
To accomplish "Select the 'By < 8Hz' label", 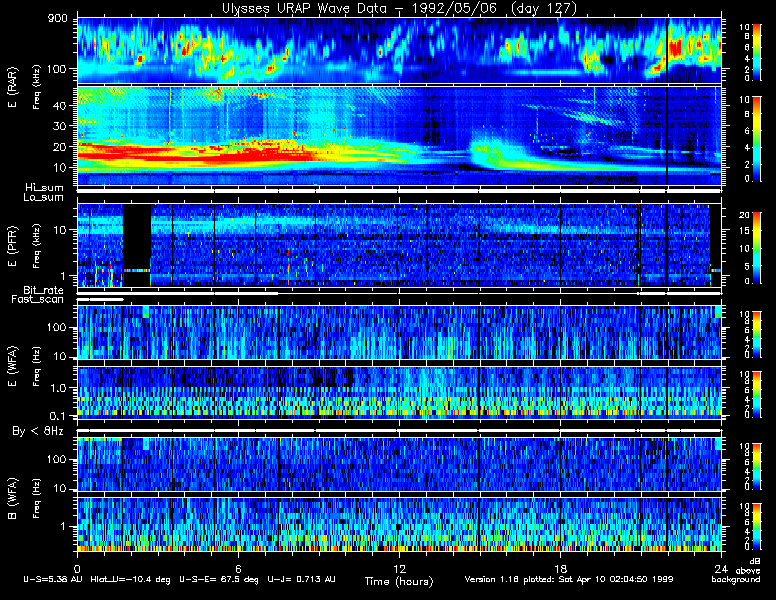I will [38, 431].
